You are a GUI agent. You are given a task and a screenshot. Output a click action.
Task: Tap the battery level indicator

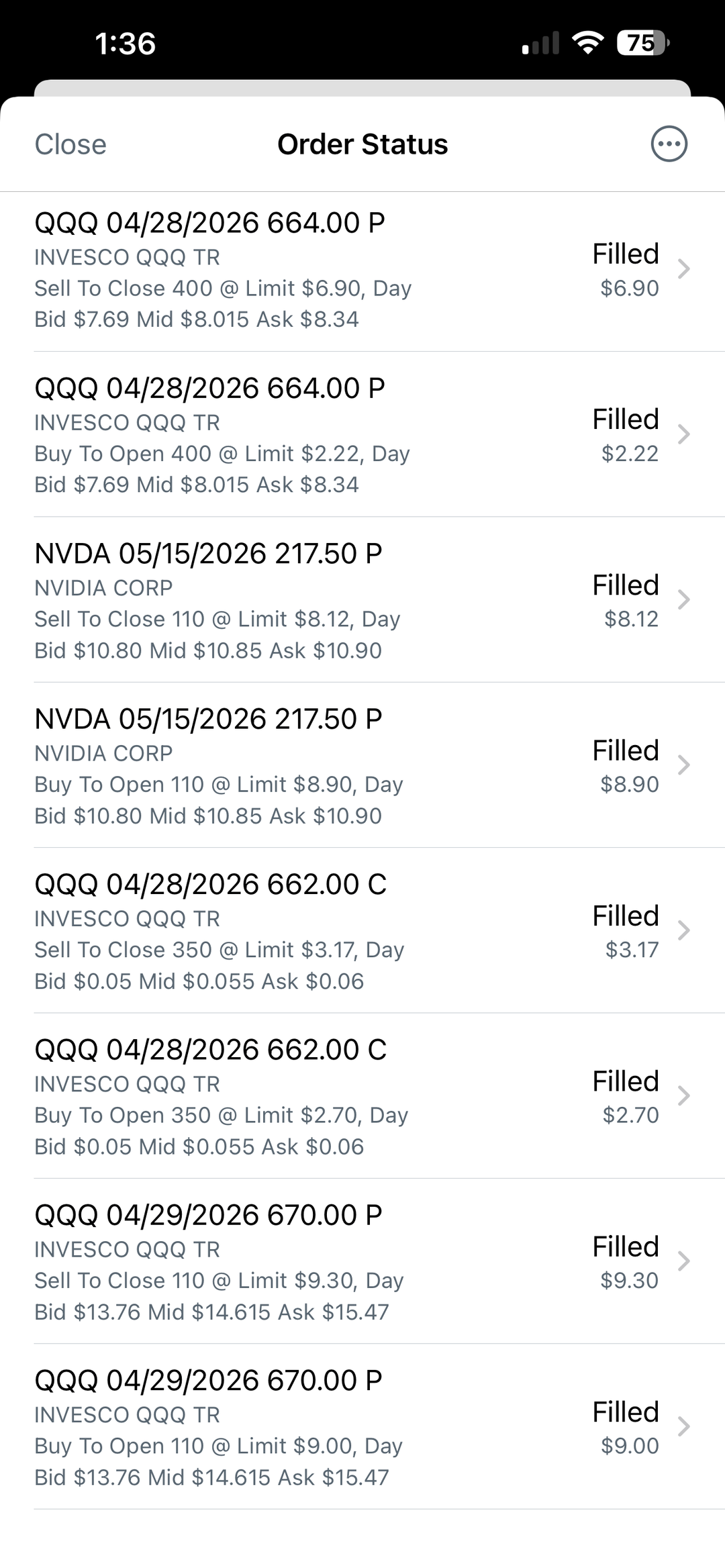pyautogui.click(x=643, y=44)
